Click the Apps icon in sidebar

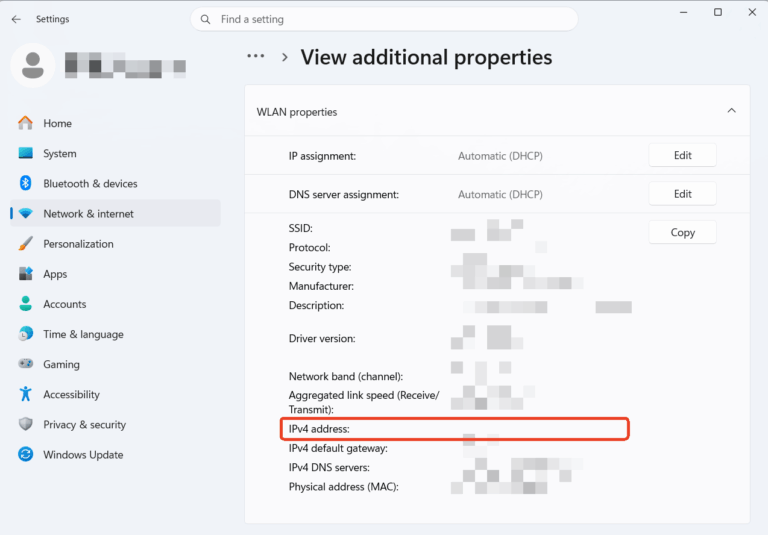pyautogui.click(x=25, y=273)
